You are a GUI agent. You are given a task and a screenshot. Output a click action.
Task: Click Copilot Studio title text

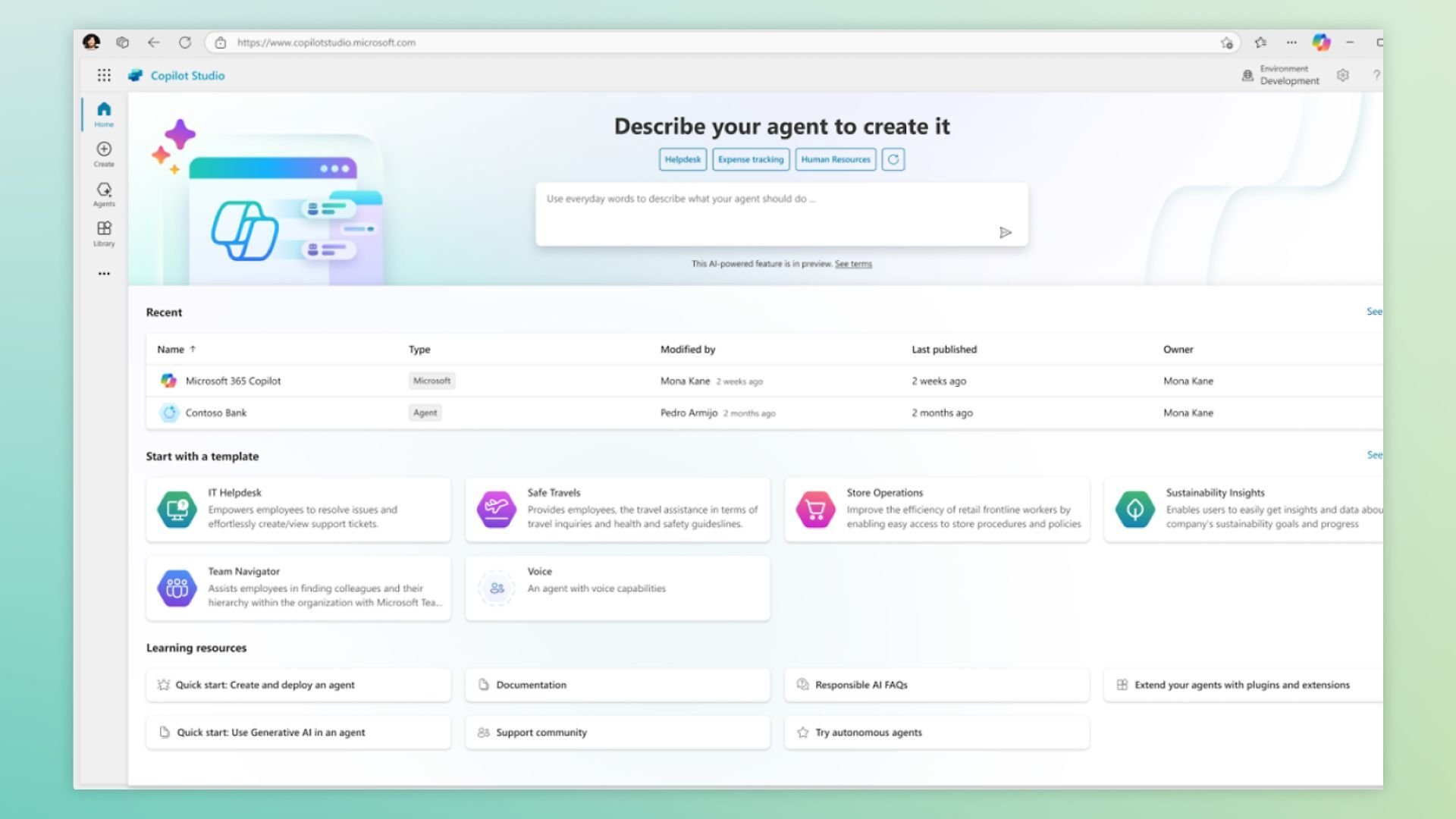tap(187, 75)
